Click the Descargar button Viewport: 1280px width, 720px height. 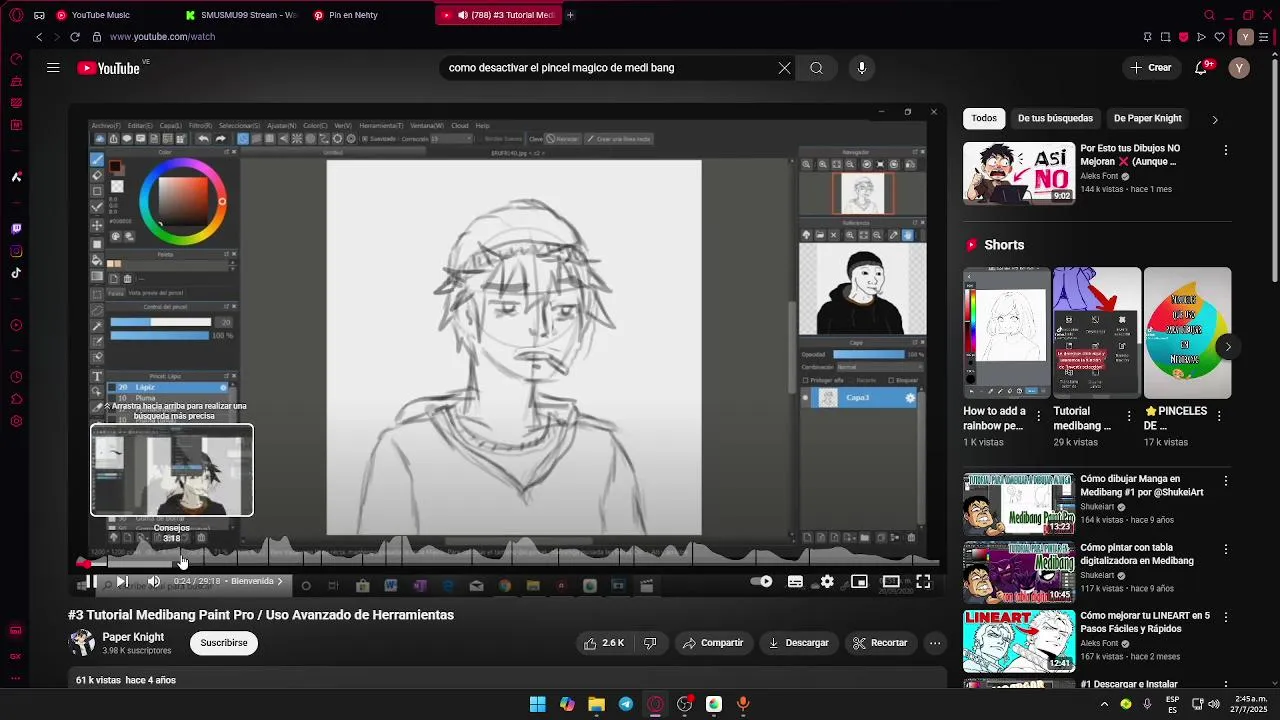(x=798, y=643)
